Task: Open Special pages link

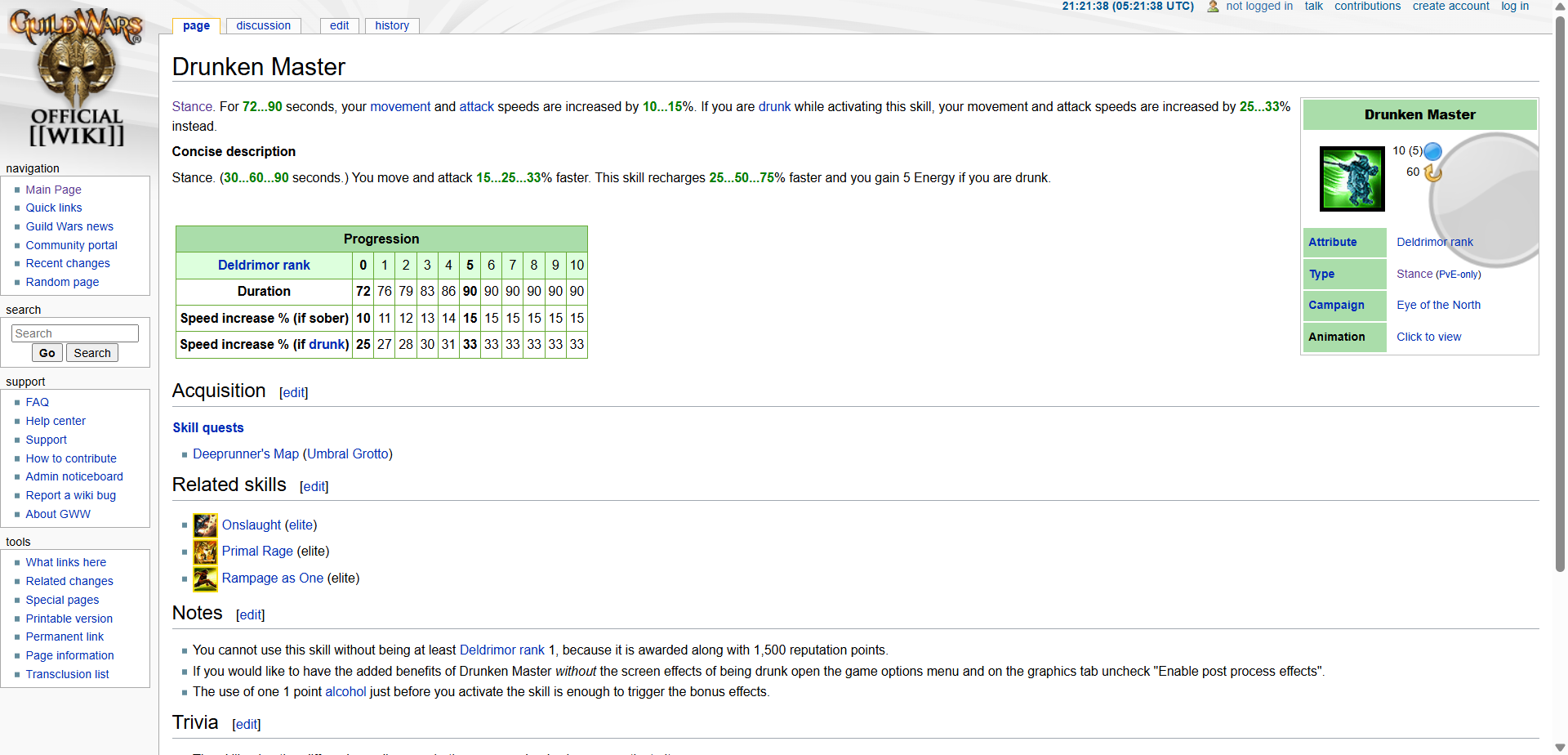Action: point(62,600)
